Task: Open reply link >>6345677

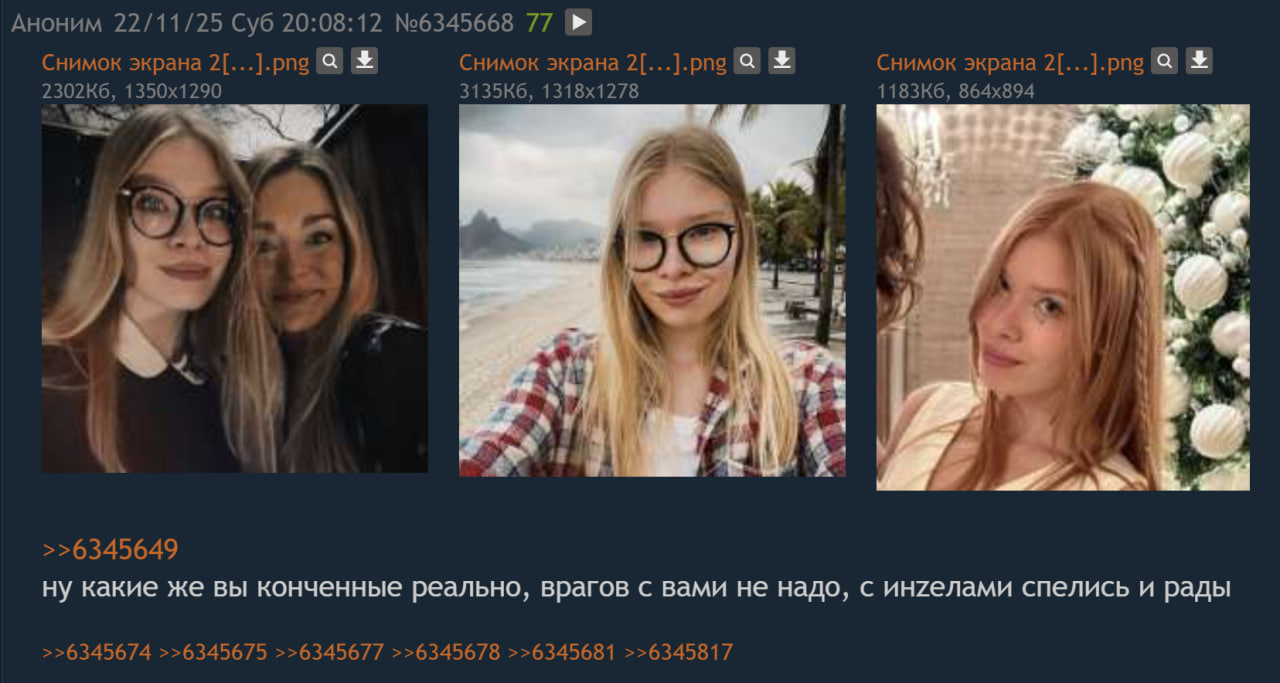Action: (329, 652)
